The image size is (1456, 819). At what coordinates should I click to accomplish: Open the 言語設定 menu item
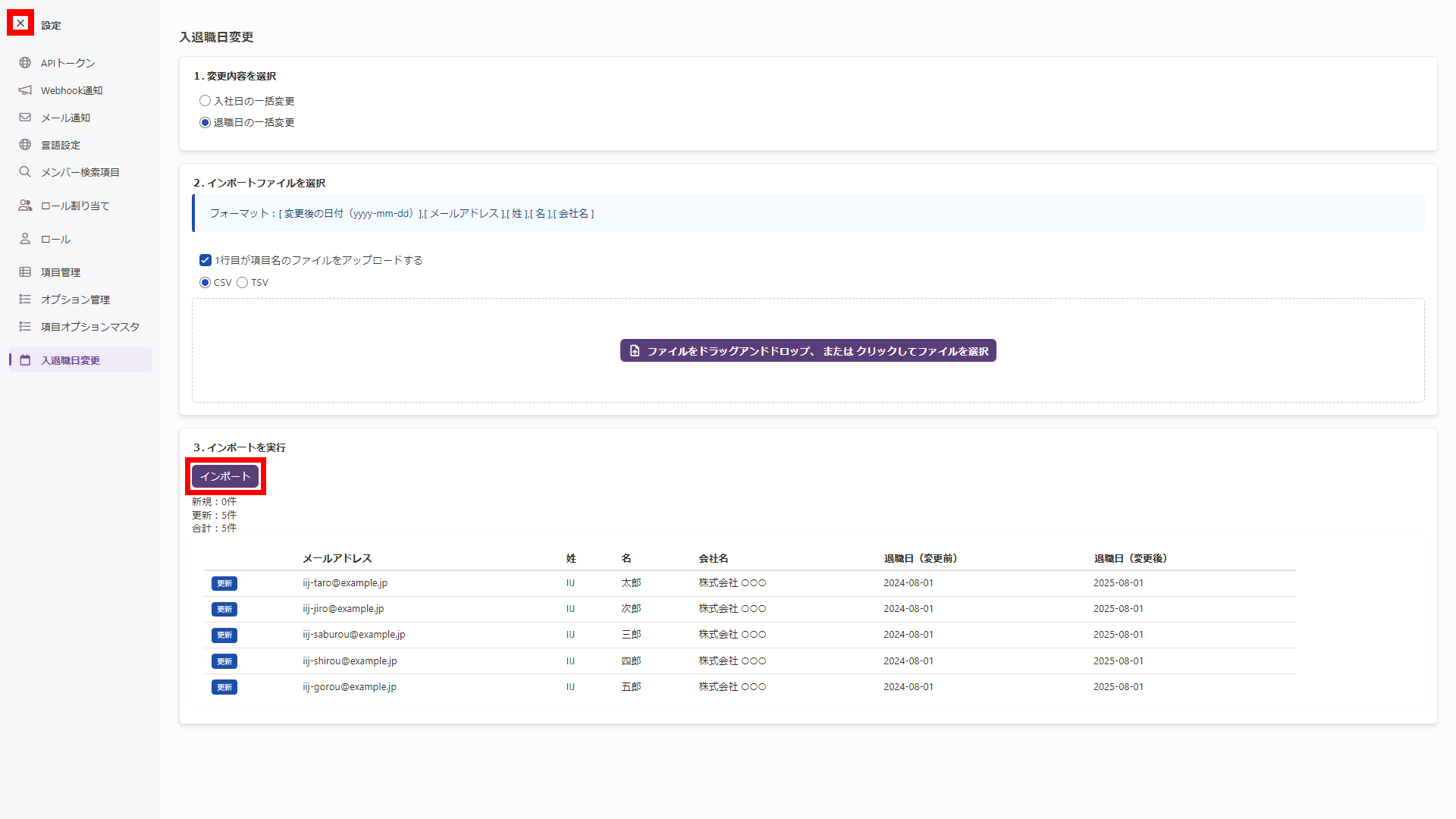(61, 145)
